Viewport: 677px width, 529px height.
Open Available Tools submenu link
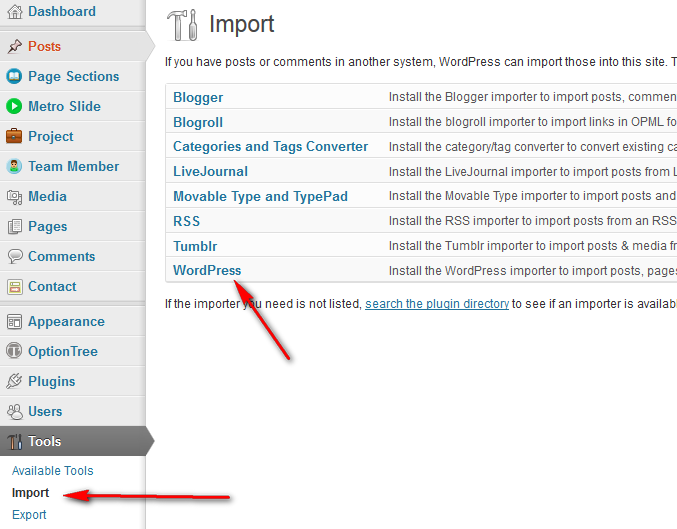(52, 471)
